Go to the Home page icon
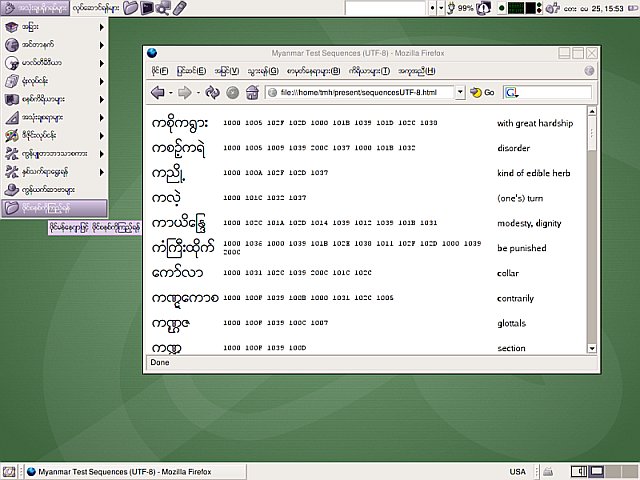The image size is (640, 480). [x=251, y=92]
